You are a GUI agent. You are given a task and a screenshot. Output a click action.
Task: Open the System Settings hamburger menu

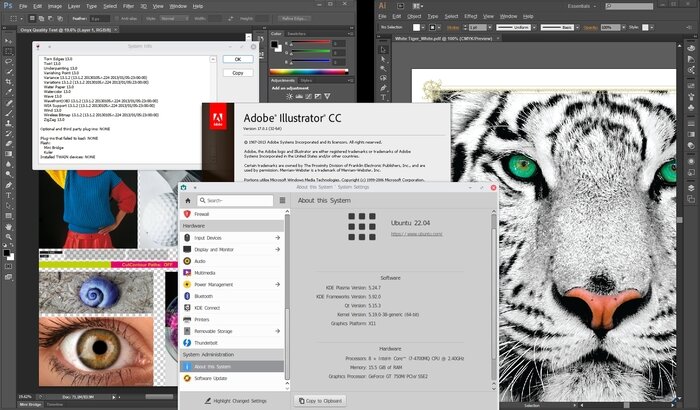click(282, 201)
